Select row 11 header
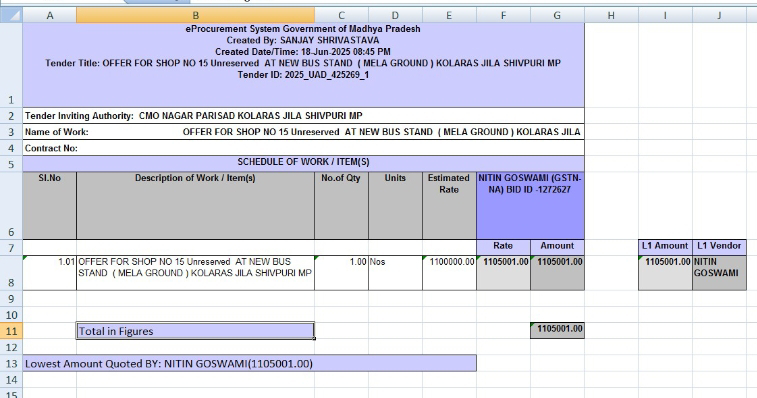This screenshot has width=757, height=398. [x=11, y=331]
